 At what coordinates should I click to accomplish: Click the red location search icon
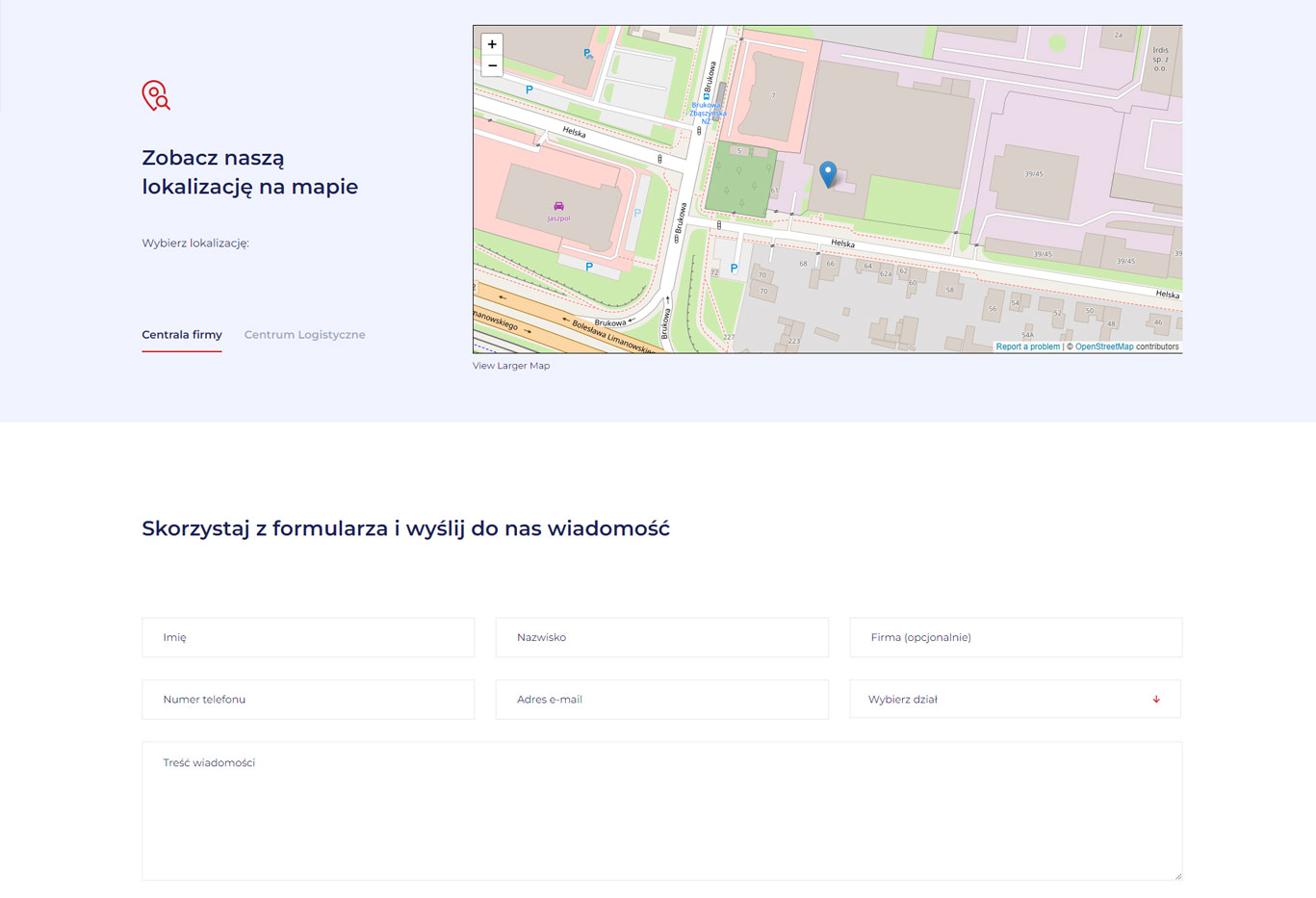pos(156,95)
